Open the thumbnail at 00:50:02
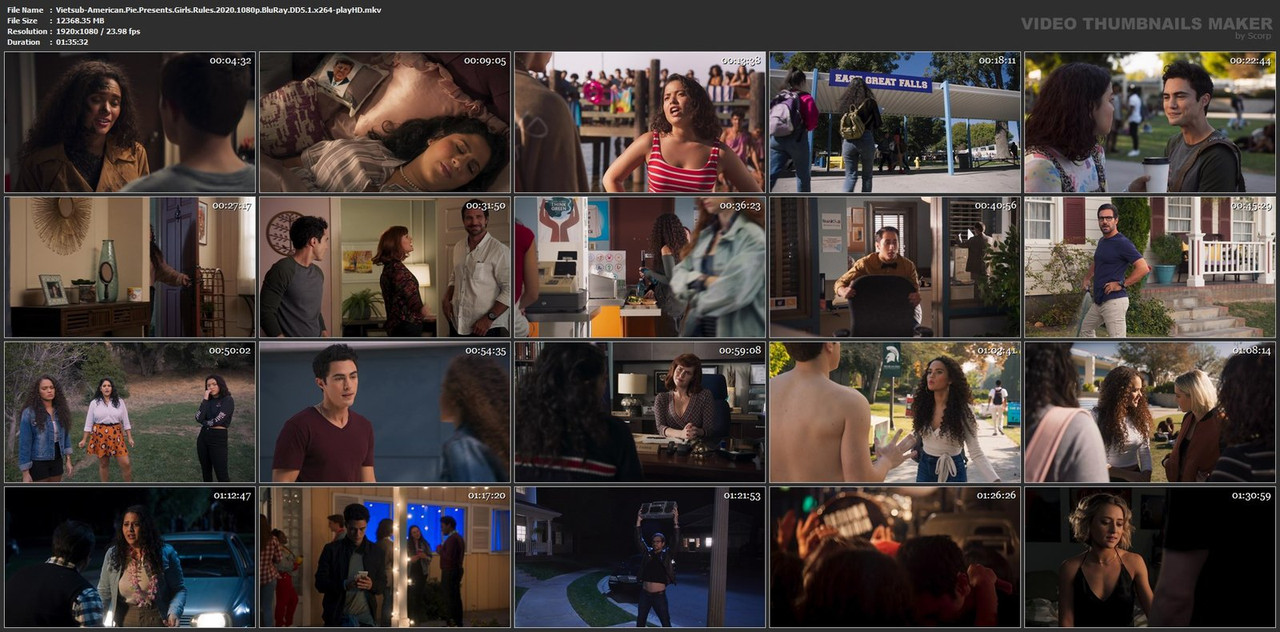Viewport: 1280px width, 632px height. 130,412
